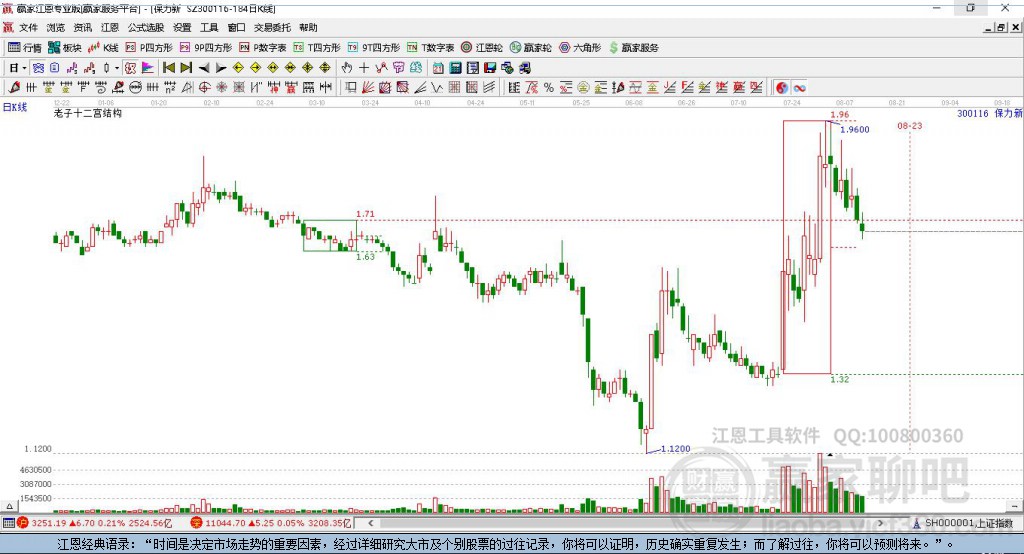
Task: Click the Shanghai index 3251.19 status entry
Action: (95, 523)
